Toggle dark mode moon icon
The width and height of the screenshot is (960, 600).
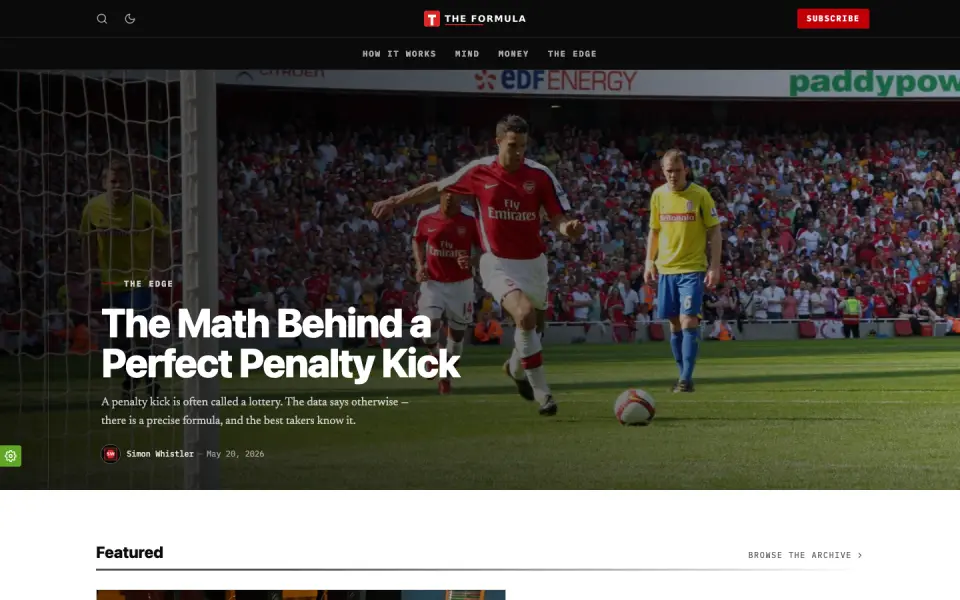point(130,18)
